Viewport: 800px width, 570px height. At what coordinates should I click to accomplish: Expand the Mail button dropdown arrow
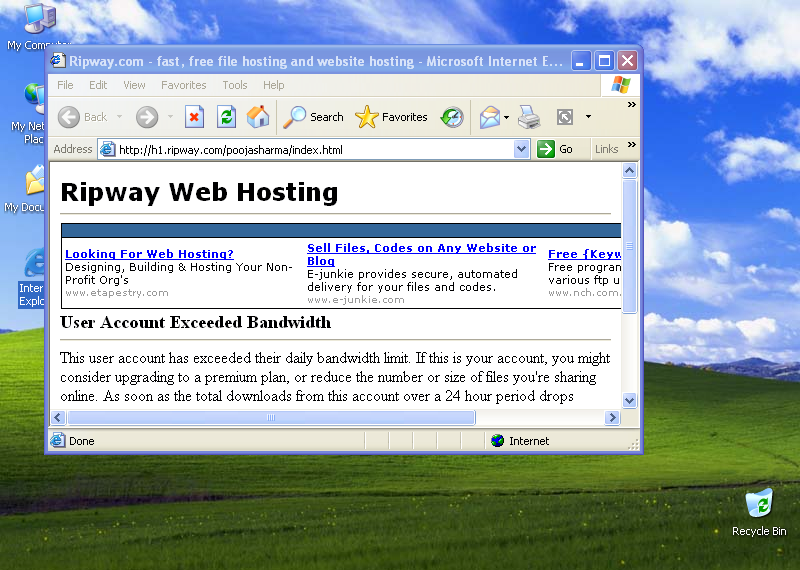pos(506,117)
